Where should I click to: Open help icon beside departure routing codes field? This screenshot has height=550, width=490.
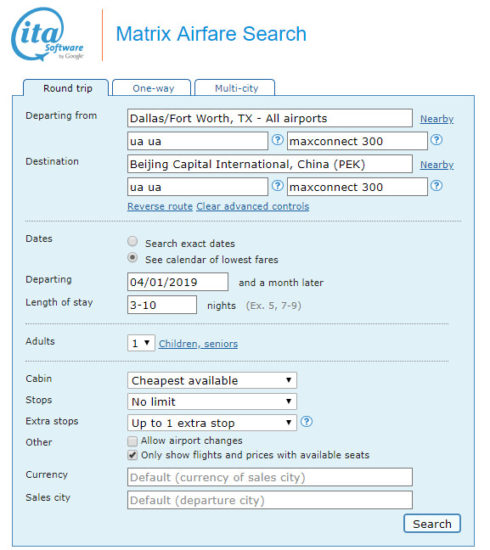coord(277,140)
